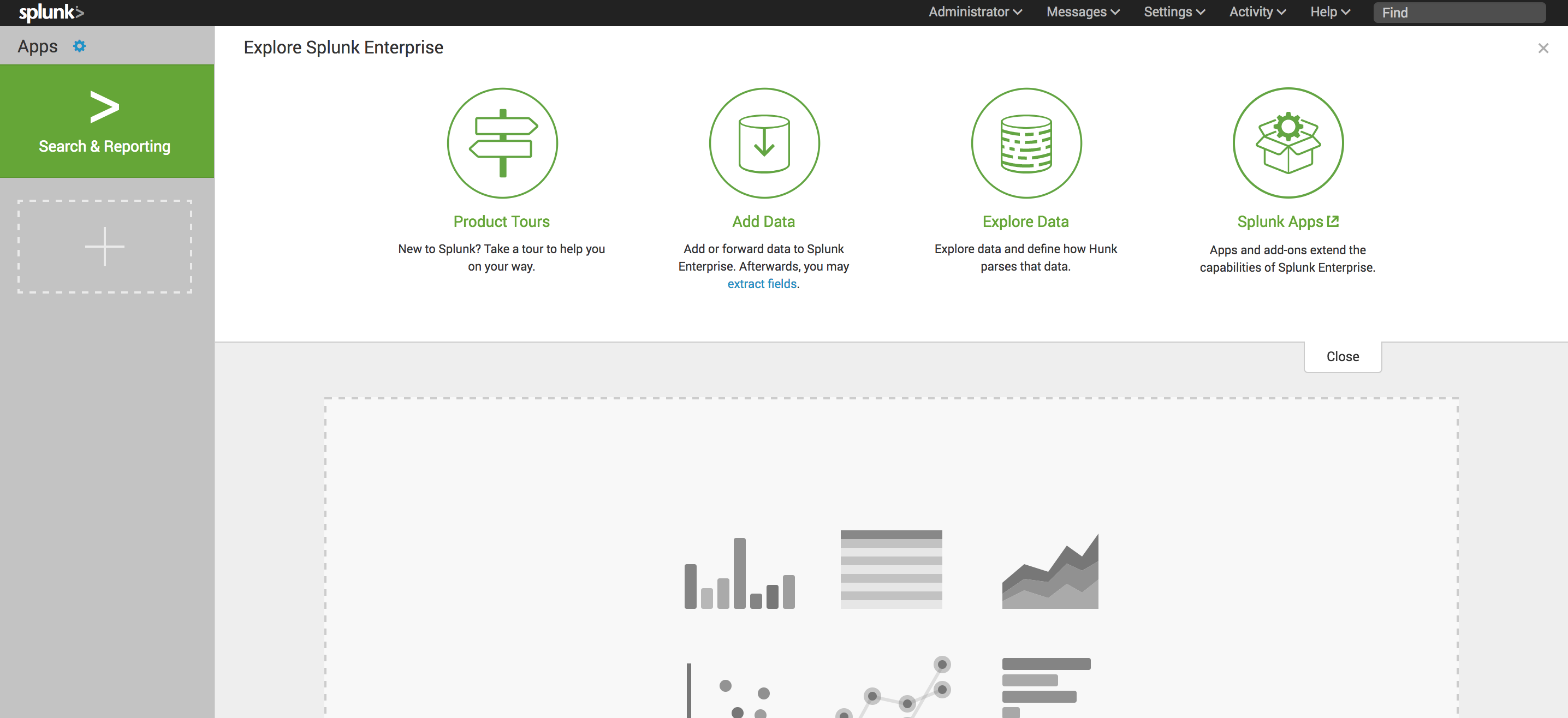Click the horizontal bar chart placeholder icon
The image size is (1568, 718).
pos(1047,687)
